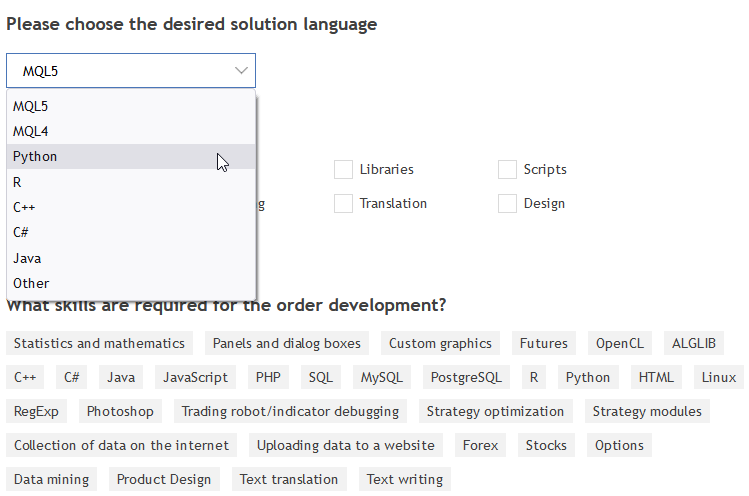Click the Statistics and mathematics skill tag
This screenshot has height=496, width=749.
99,343
